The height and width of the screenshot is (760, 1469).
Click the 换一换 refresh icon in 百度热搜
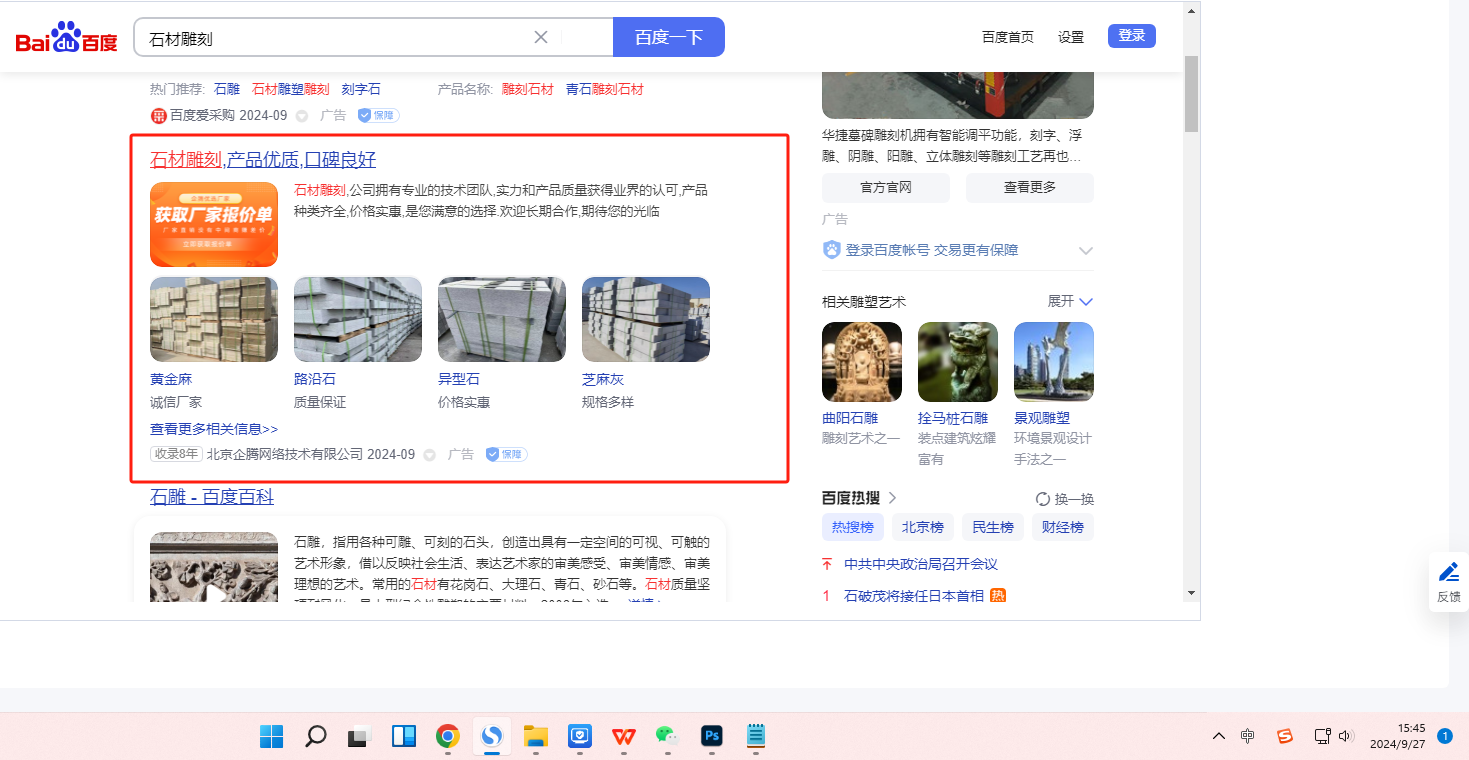pos(1043,499)
